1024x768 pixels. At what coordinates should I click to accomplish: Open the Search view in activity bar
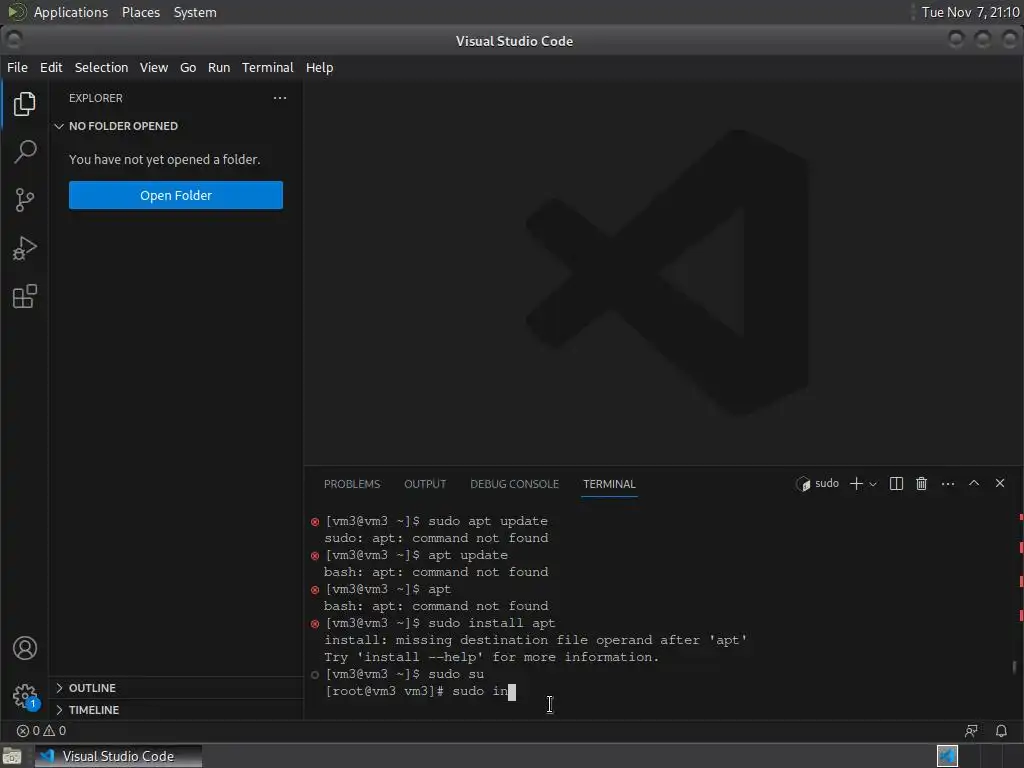click(x=24, y=152)
